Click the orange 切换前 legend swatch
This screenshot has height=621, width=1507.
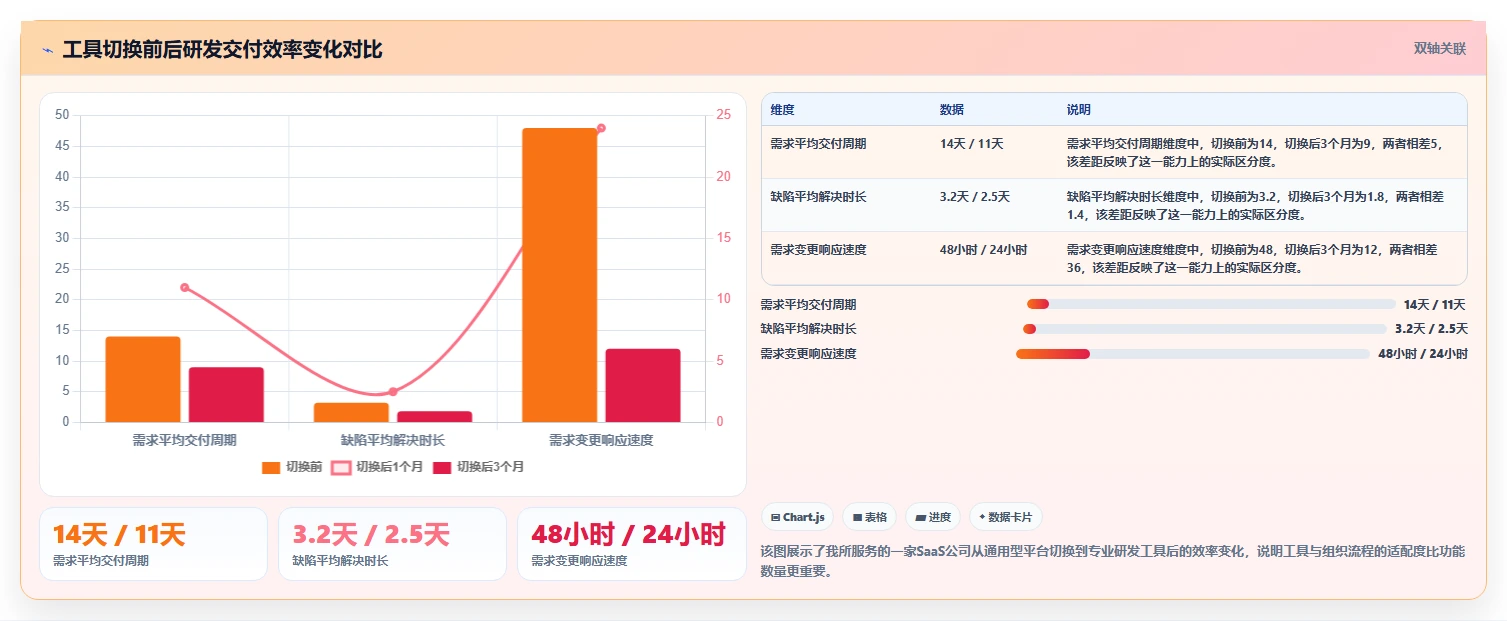[x=271, y=467]
